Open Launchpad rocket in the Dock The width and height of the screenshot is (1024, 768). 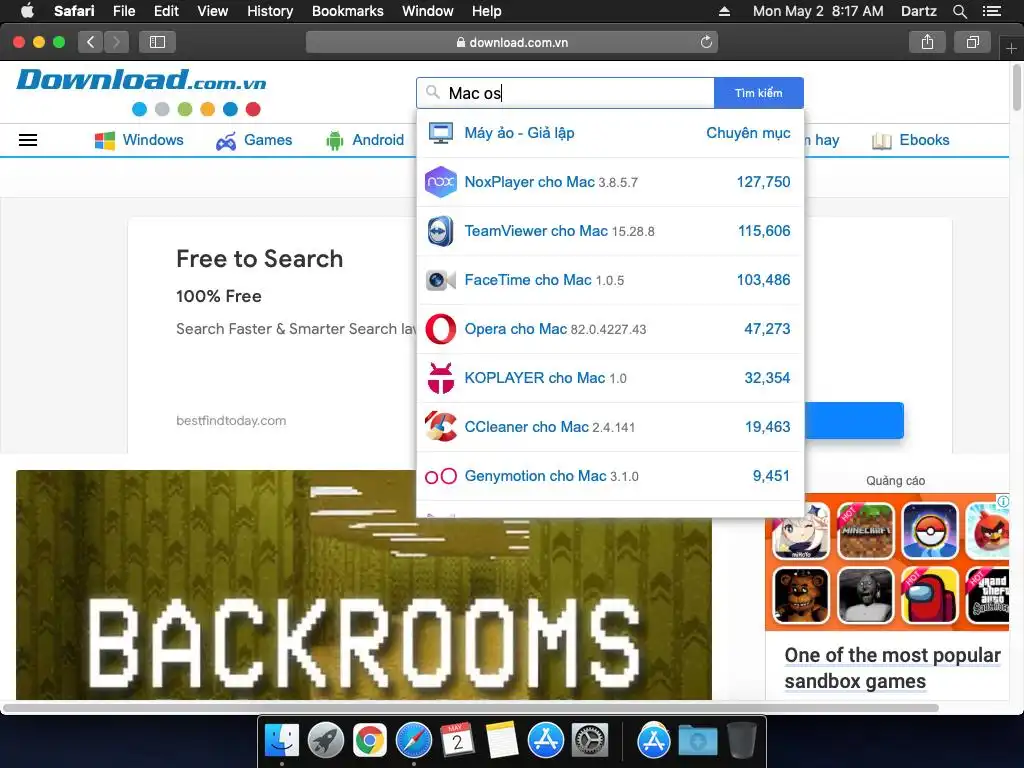[x=326, y=741]
